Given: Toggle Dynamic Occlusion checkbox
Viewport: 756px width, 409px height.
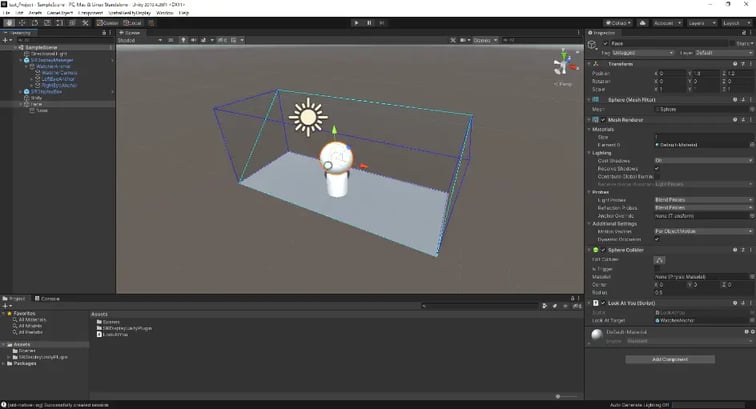Looking at the screenshot, I should click(x=657, y=239).
